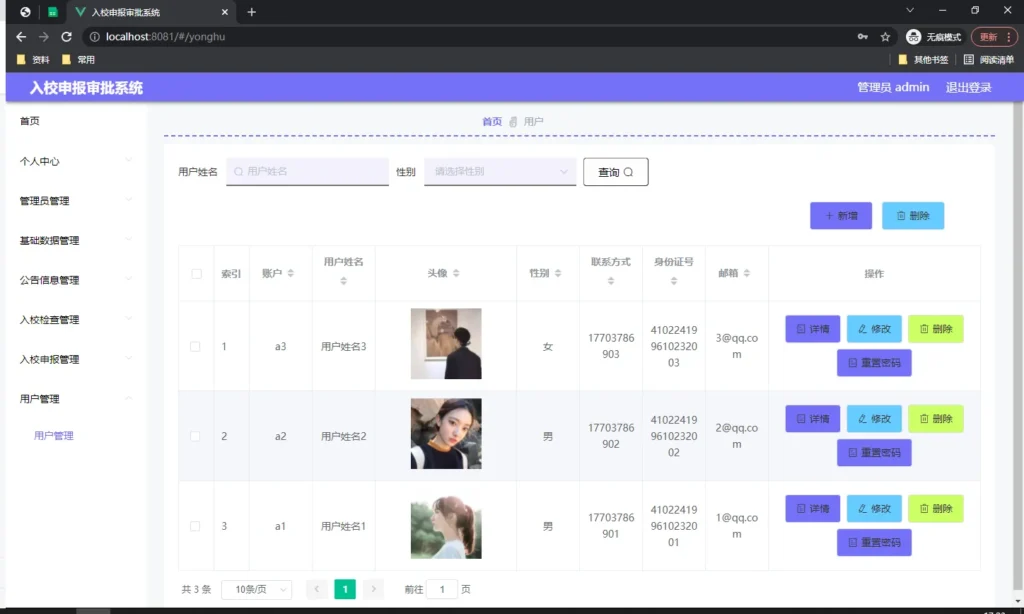Click the 新增 add button with plus icon

click(x=840, y=215)
